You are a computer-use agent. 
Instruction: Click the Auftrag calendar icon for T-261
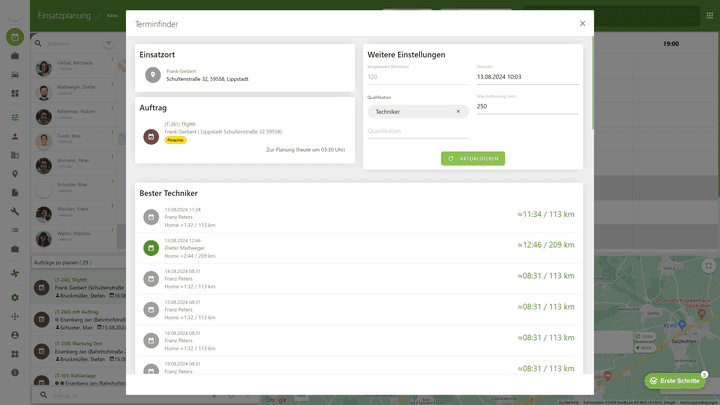click(151, 137)
